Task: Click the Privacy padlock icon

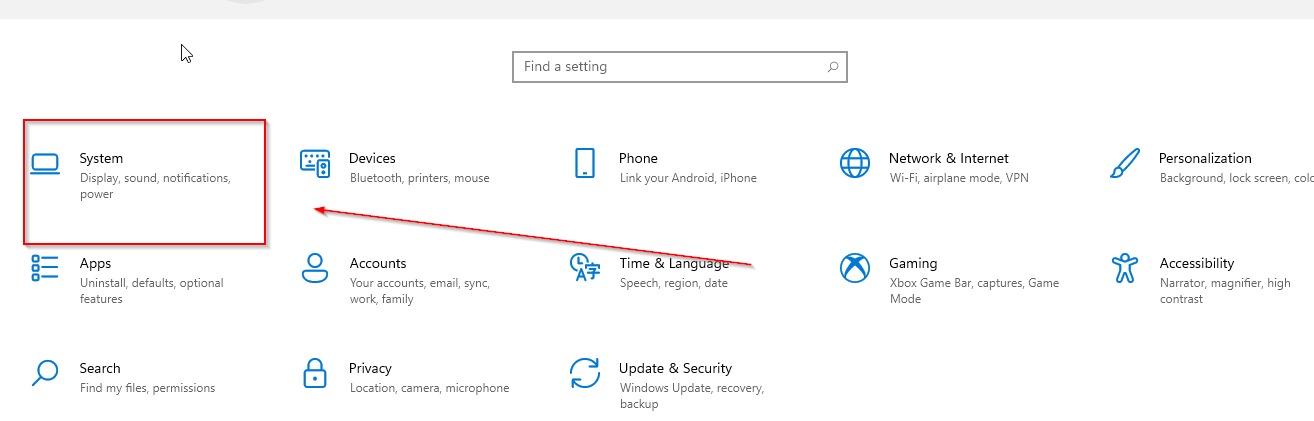Action: coord(315,373)
